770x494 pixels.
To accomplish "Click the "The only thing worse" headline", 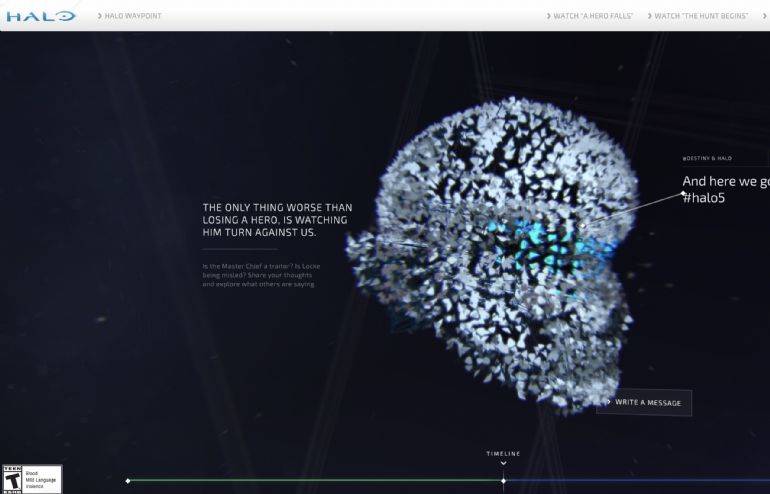I will (x=277, y=220).
